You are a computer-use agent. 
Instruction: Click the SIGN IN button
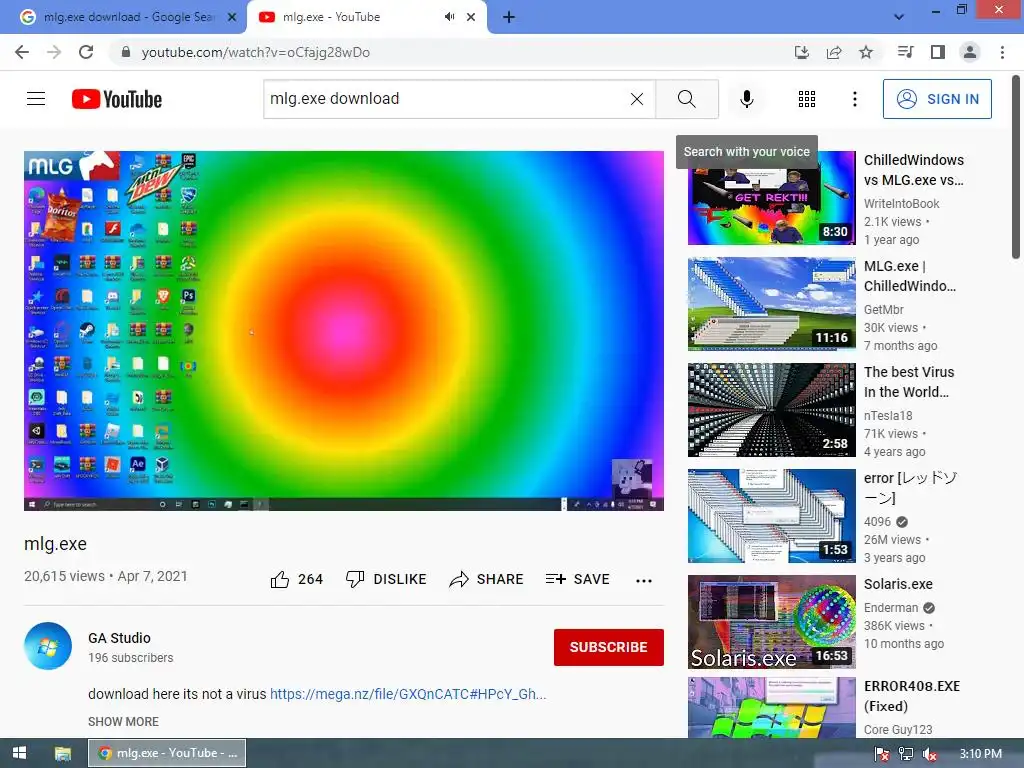coord(937,99)
